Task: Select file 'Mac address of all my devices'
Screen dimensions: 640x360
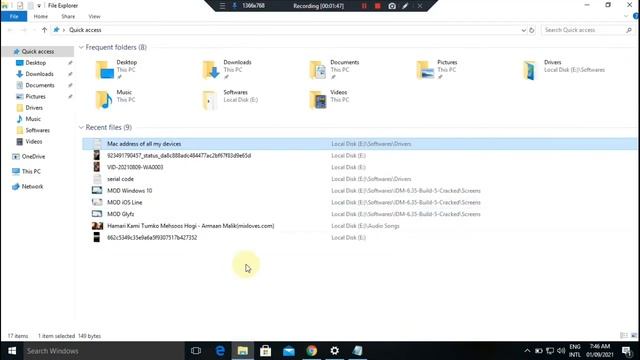Action: point(359,144)
